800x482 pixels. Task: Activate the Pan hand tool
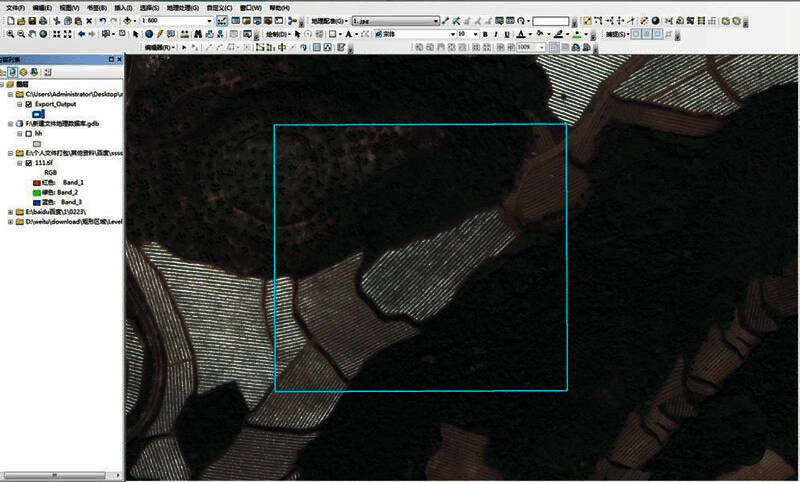(x=31, y=34)
